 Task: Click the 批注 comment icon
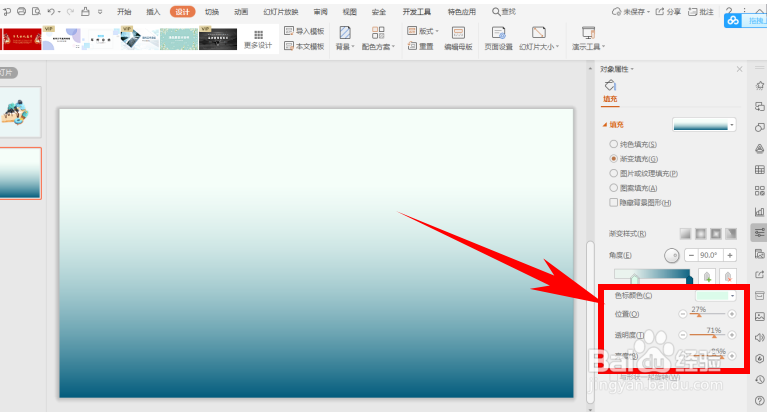[x=693, y=11]
